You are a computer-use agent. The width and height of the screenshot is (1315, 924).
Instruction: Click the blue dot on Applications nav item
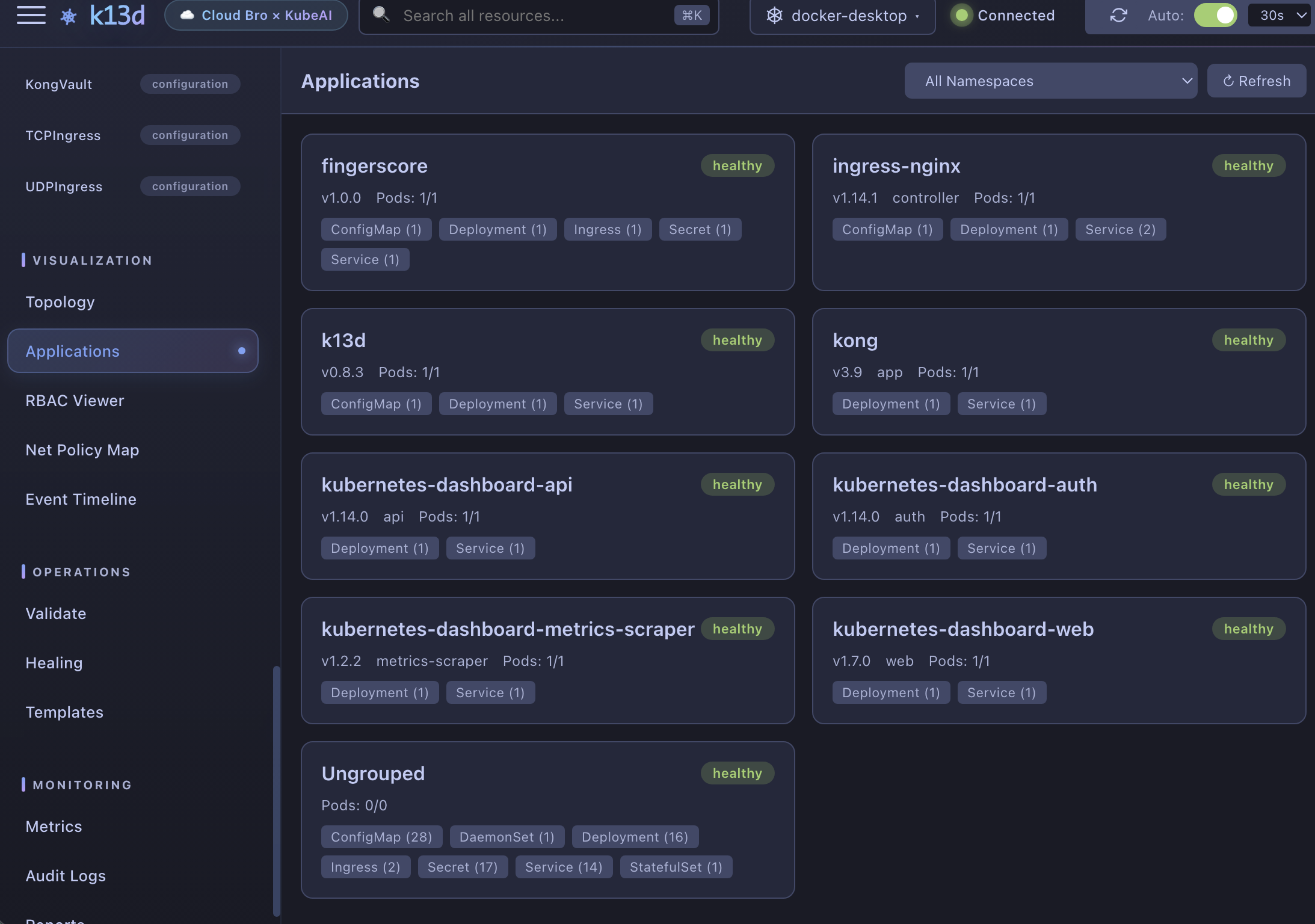tap(242, 351)
